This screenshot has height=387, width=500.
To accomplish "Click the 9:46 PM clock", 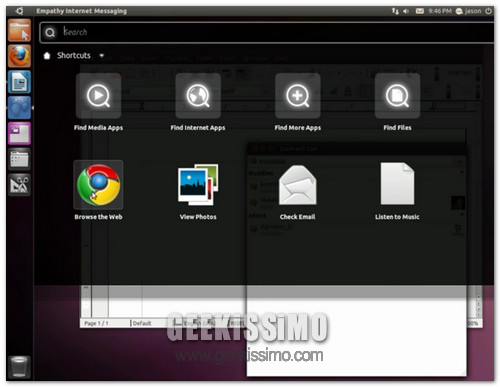I will pos(440,11).
